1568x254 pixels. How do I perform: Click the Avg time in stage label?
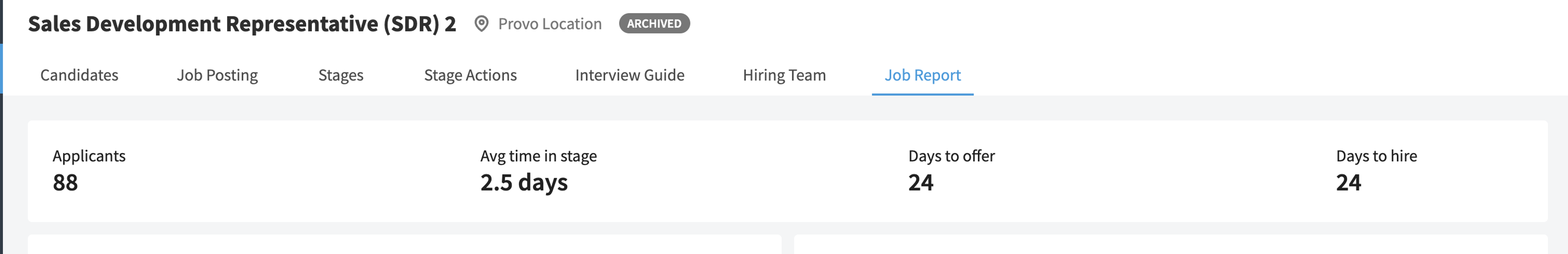(x=538, y=156)
